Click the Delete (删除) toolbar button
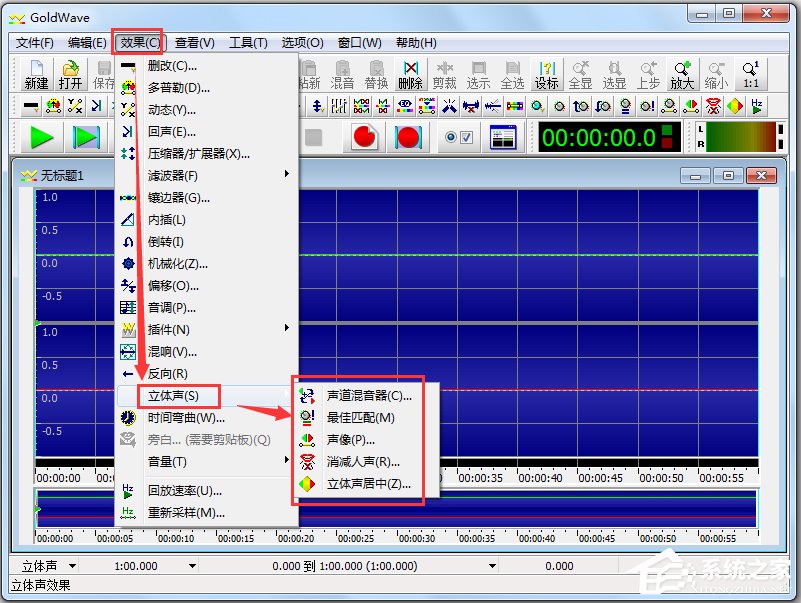The width and height of the screenshot is (801, 603). pos(410,74)
